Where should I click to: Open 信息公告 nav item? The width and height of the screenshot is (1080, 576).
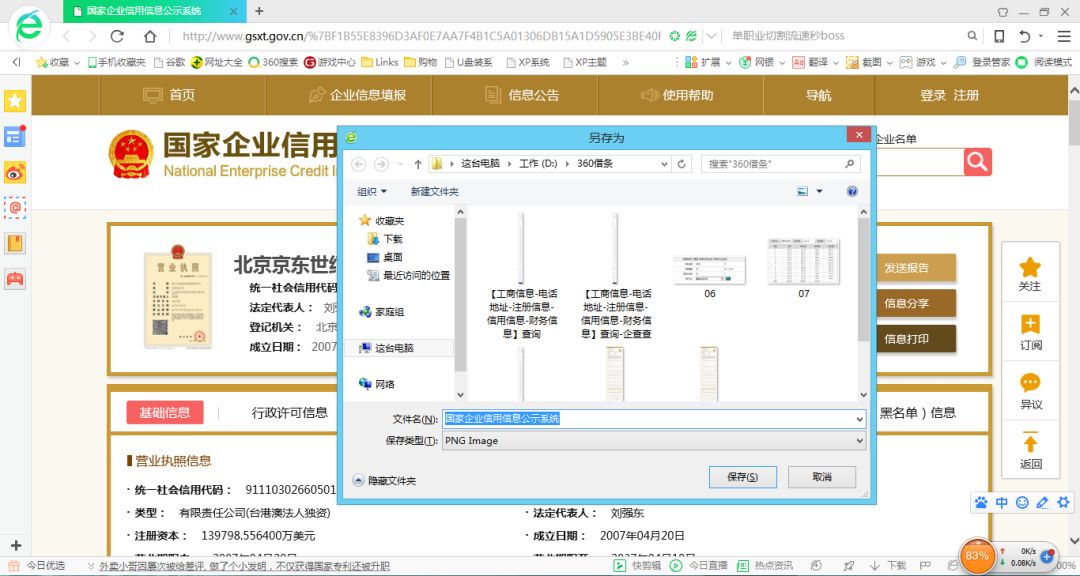click(x=521, y=95)
